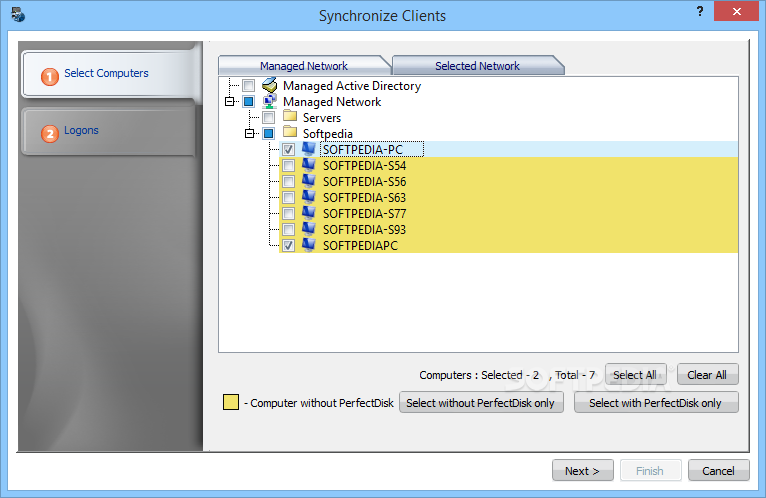This screenshot has width=766, height=498.
Task: Click the Managed Active Directory icon
Action: [270, 85]
